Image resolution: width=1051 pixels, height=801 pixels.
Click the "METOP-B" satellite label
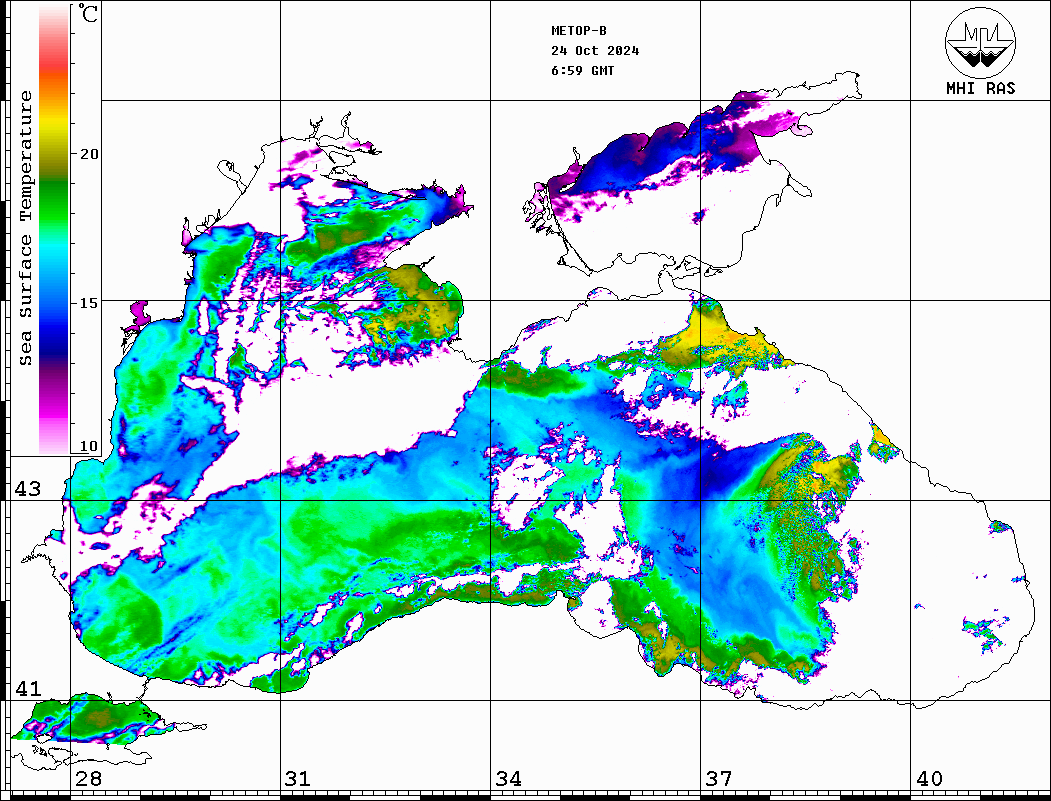coord(578,31)
